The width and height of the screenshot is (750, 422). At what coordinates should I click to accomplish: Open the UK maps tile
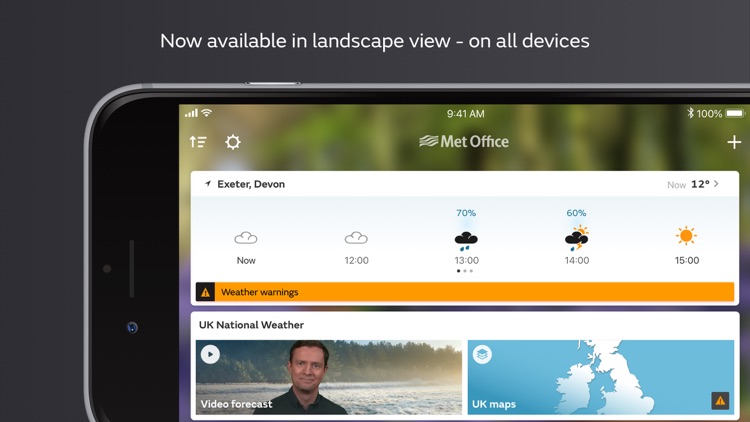point(601,377)
